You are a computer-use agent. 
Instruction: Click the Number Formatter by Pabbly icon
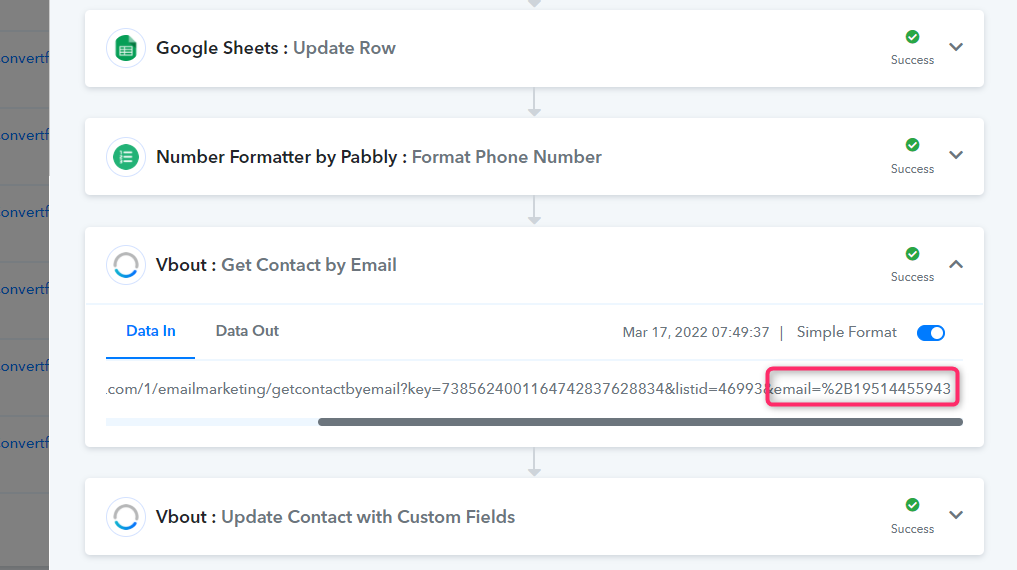tap(126, 157)
